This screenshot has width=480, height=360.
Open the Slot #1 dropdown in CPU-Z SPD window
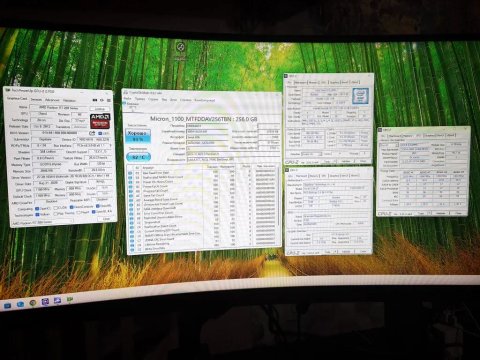pyautogui.click(x=389, y=145)
